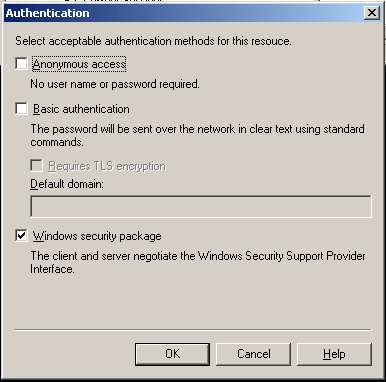Click the 'Select acceptable authentication methods' instruction text
The width and height of the screenshot is (386, 382).
pyautogui.click(x=153, y=41)
